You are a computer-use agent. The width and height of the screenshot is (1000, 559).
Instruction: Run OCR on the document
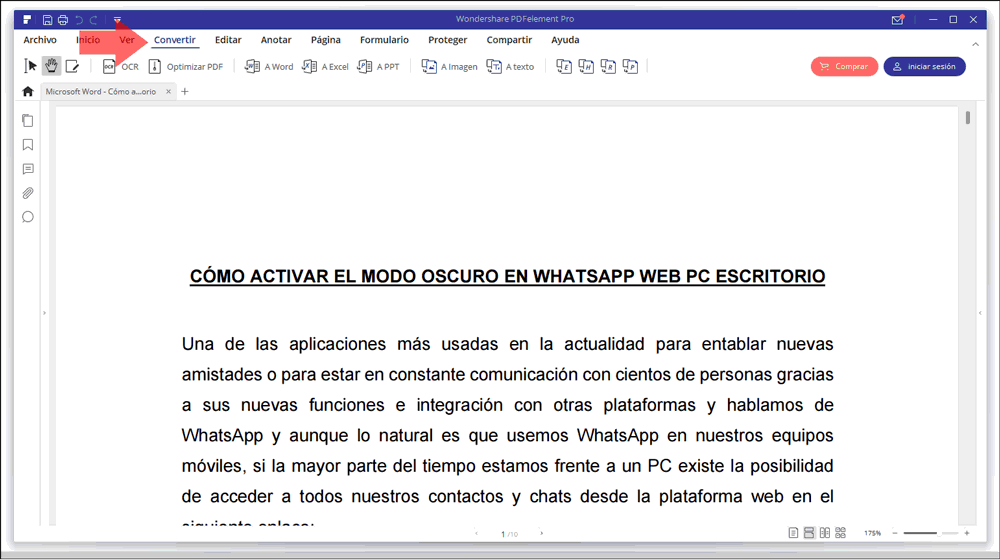(121, 66)
